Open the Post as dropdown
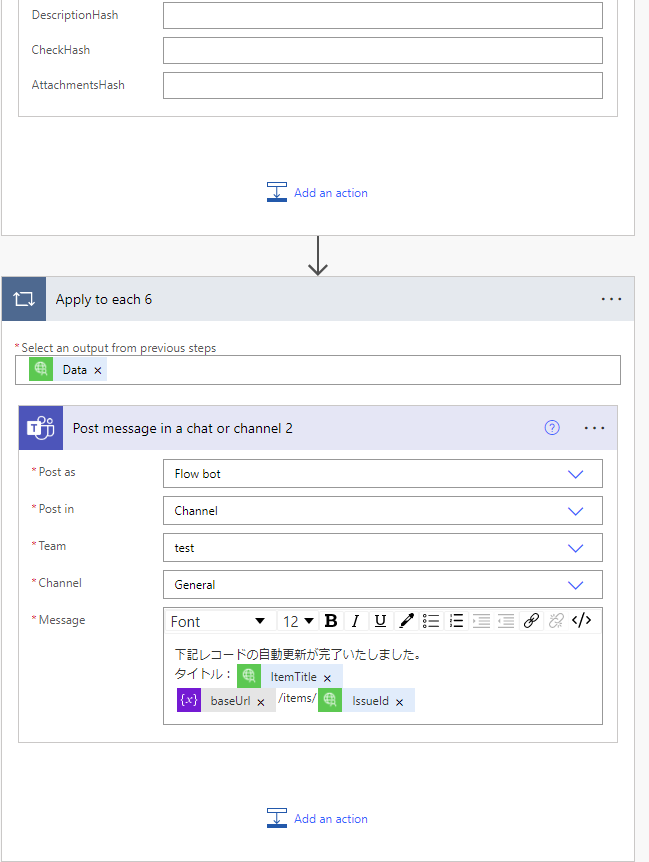This screenshot has width=649, height=862. [x=382, y=474]
